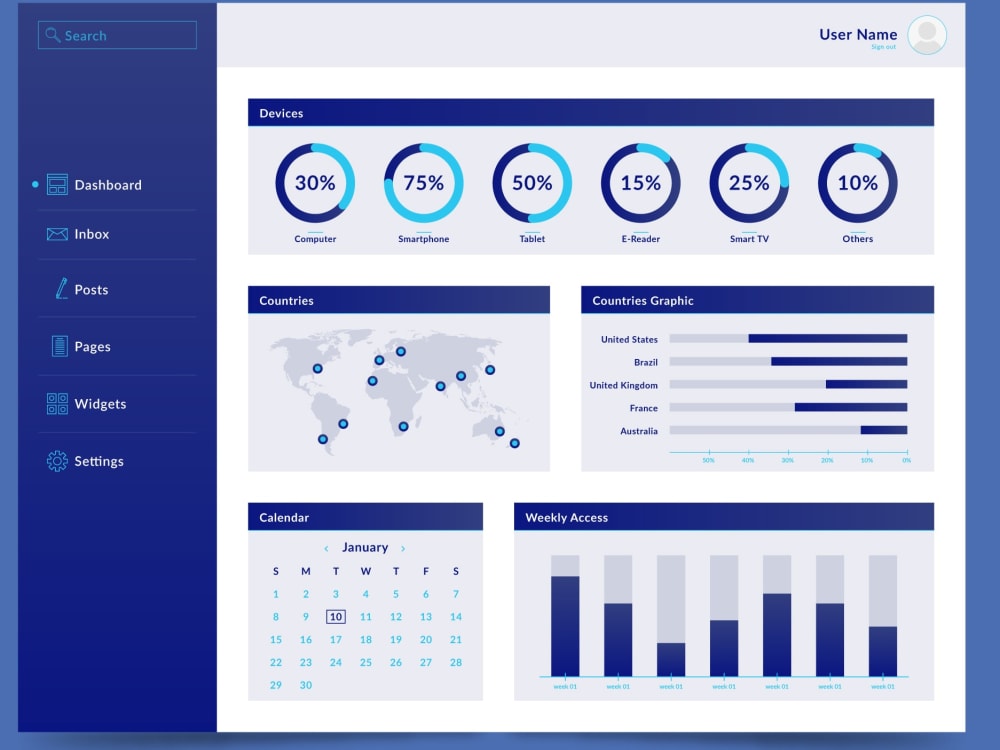The image size is (1000, 750).
Task: Select January 26 in the calendar
Action: (395, 663)
